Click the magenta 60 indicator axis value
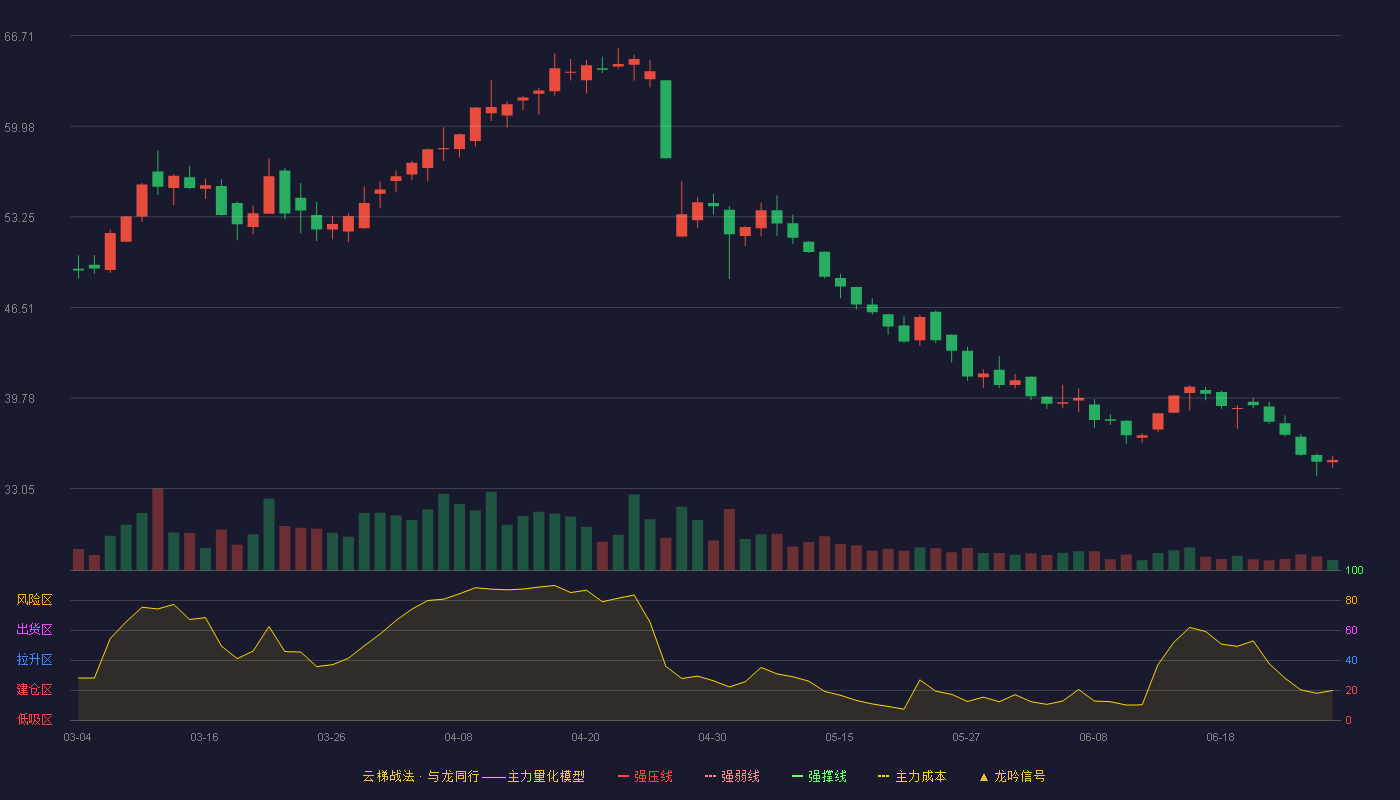Image resolution: width=1400 pixels, height=800 pixels. click(1351, 631)
